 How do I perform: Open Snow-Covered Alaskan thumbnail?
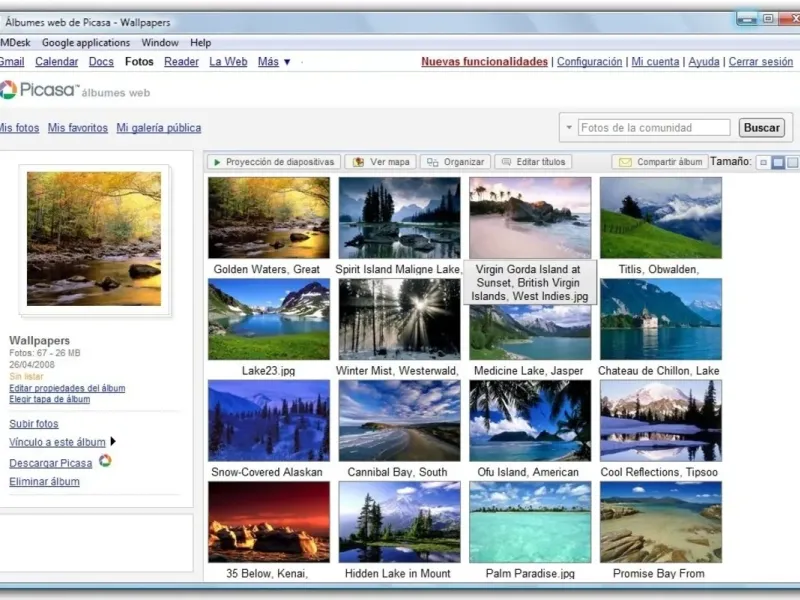click(269, 420)
